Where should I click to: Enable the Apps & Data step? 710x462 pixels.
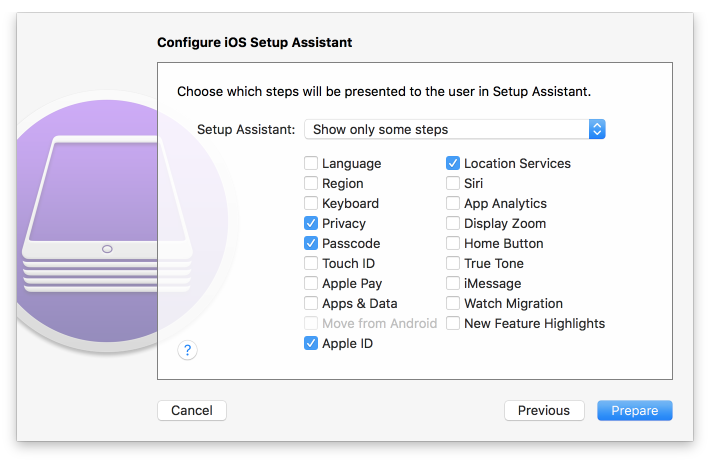[x=311, y=303]
